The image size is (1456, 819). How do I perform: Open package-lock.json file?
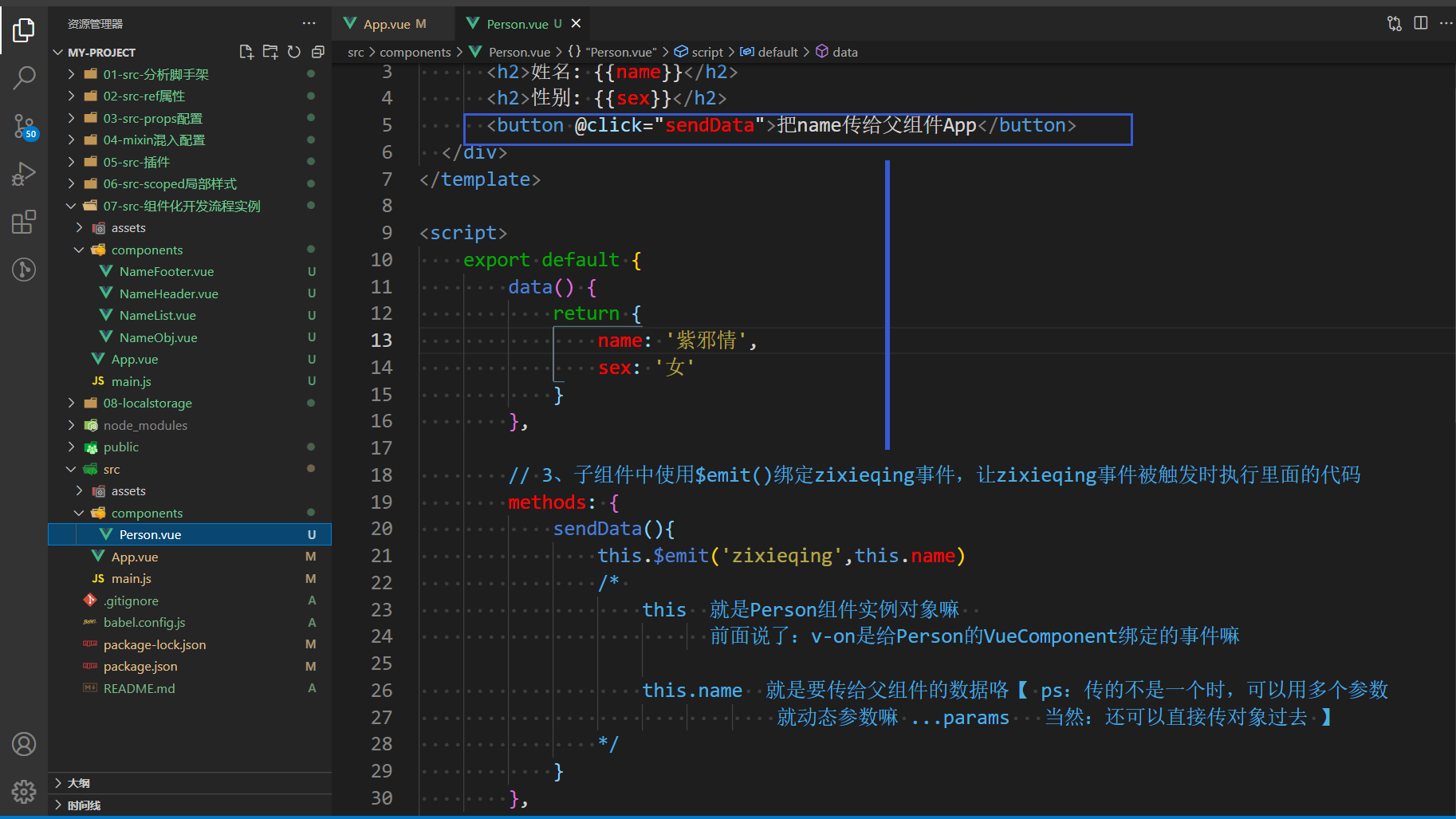click(x=190, y=644)
